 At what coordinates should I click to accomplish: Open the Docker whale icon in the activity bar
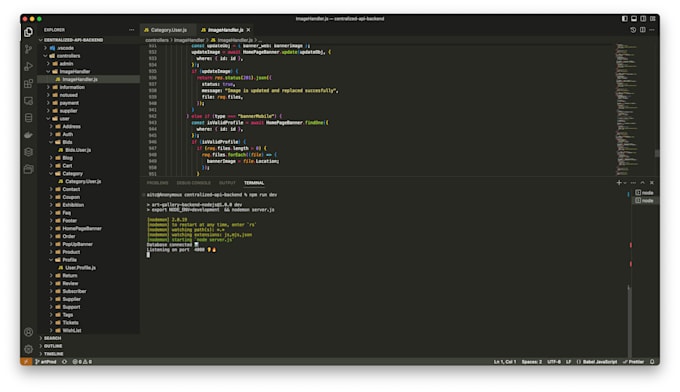coord(29,135)
